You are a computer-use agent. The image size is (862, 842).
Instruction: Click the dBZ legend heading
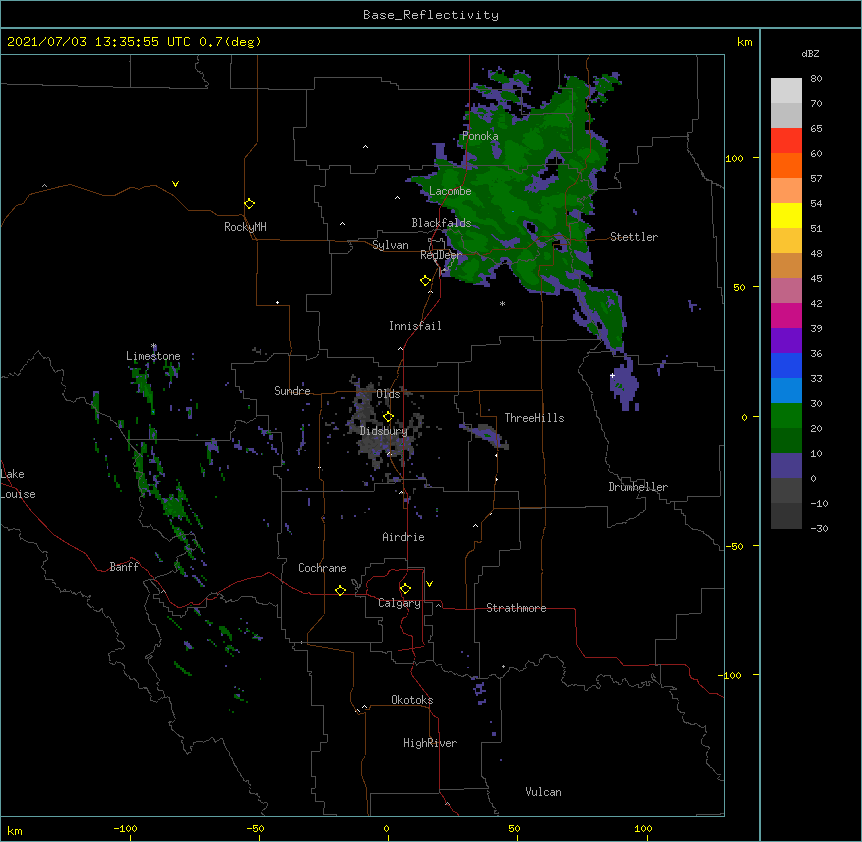(x=810, y=53)
